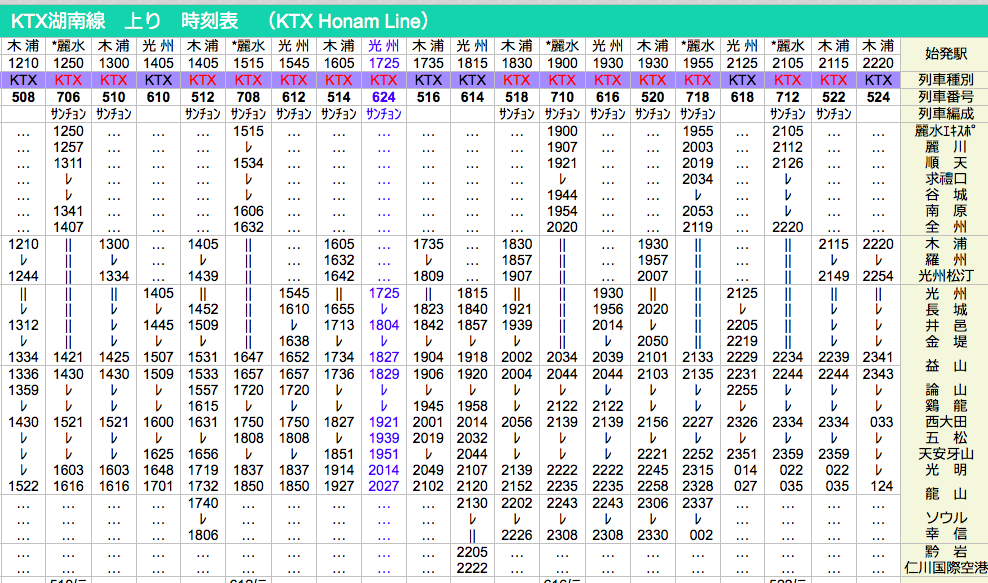
Task: Click the 順天 station label
Action: [x=946, y=163]
